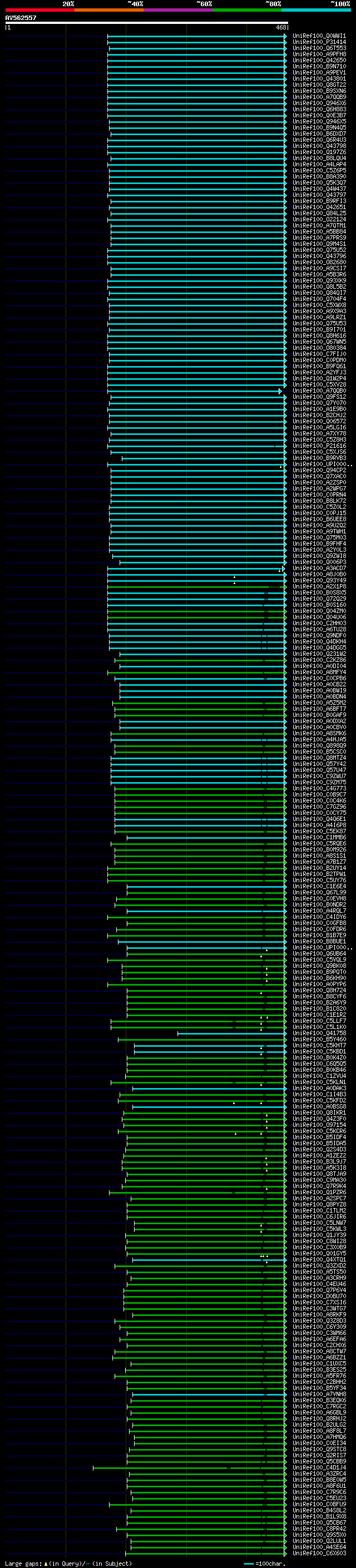Select the UniRef100_A7PRS9 label
Screen dimensions: 356x1568
[319, 238]
